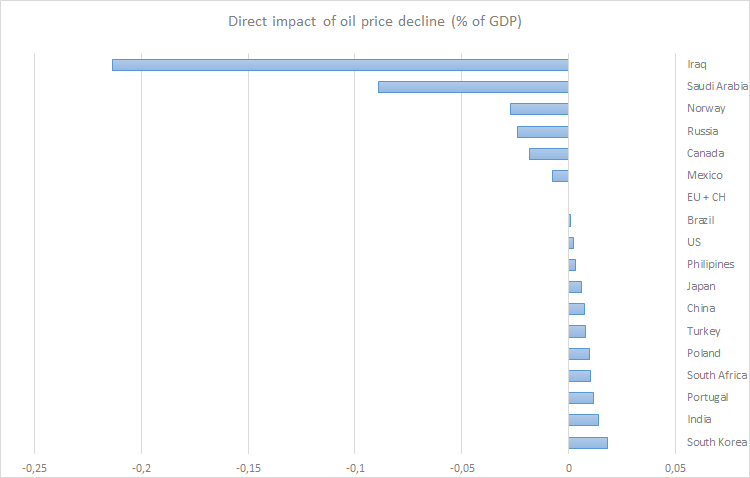Viewport: 750px width, 478px height.
Task: Click the South Korea bar
Action: (x=588, y=442)
